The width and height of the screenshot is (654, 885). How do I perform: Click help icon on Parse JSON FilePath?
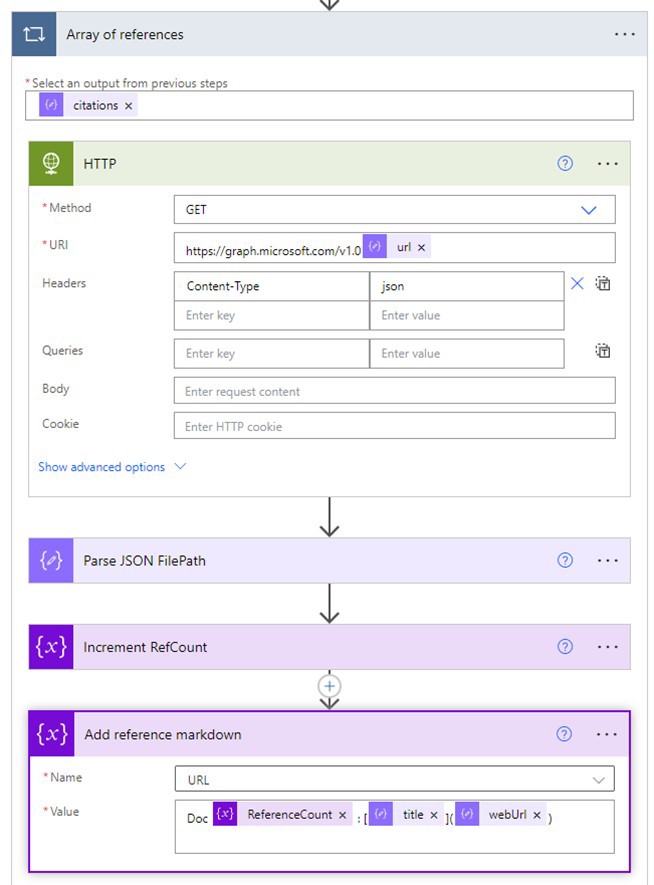pos(565,561)
